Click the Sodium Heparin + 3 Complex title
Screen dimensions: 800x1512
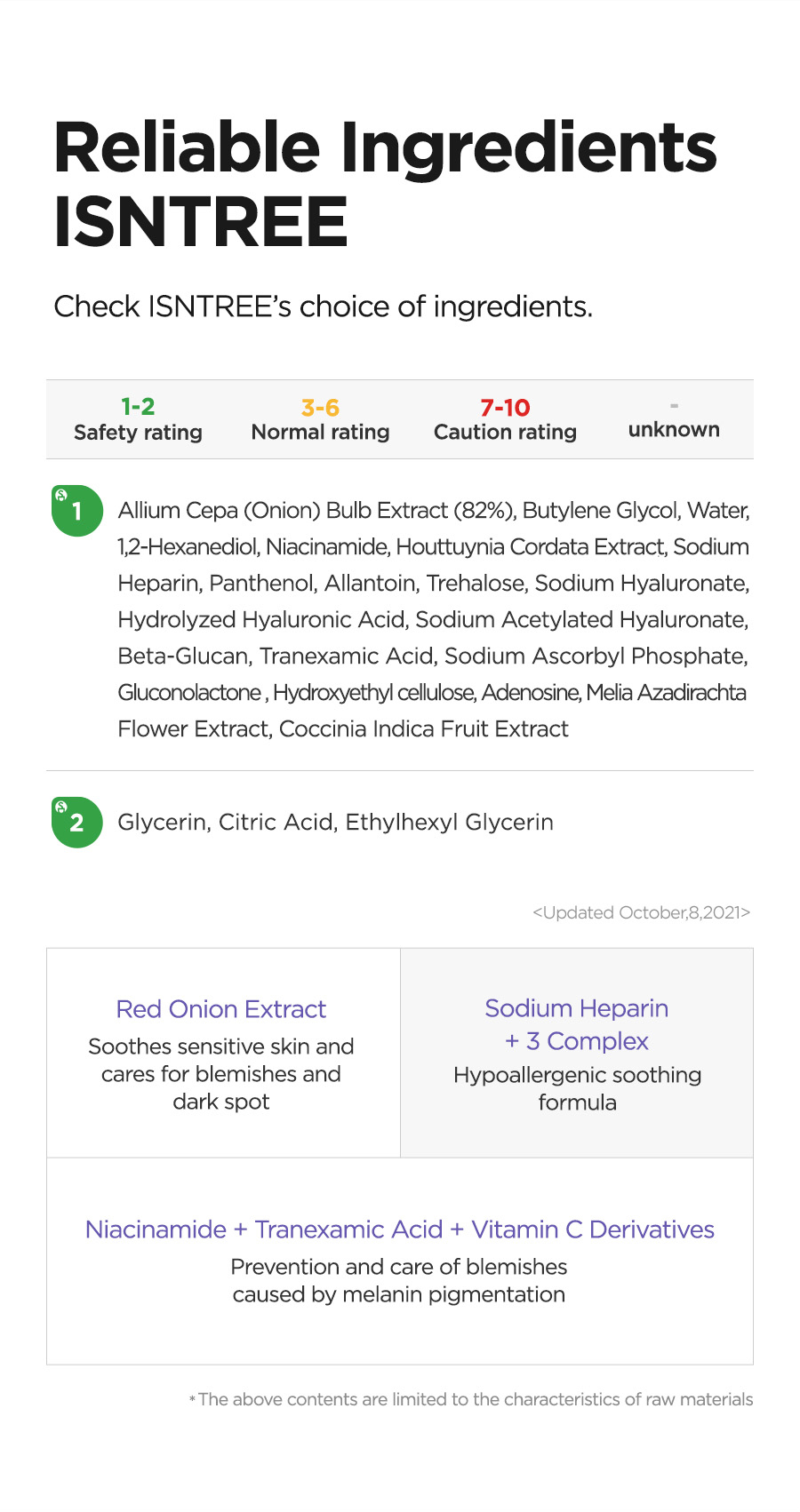pos(577,1024)
